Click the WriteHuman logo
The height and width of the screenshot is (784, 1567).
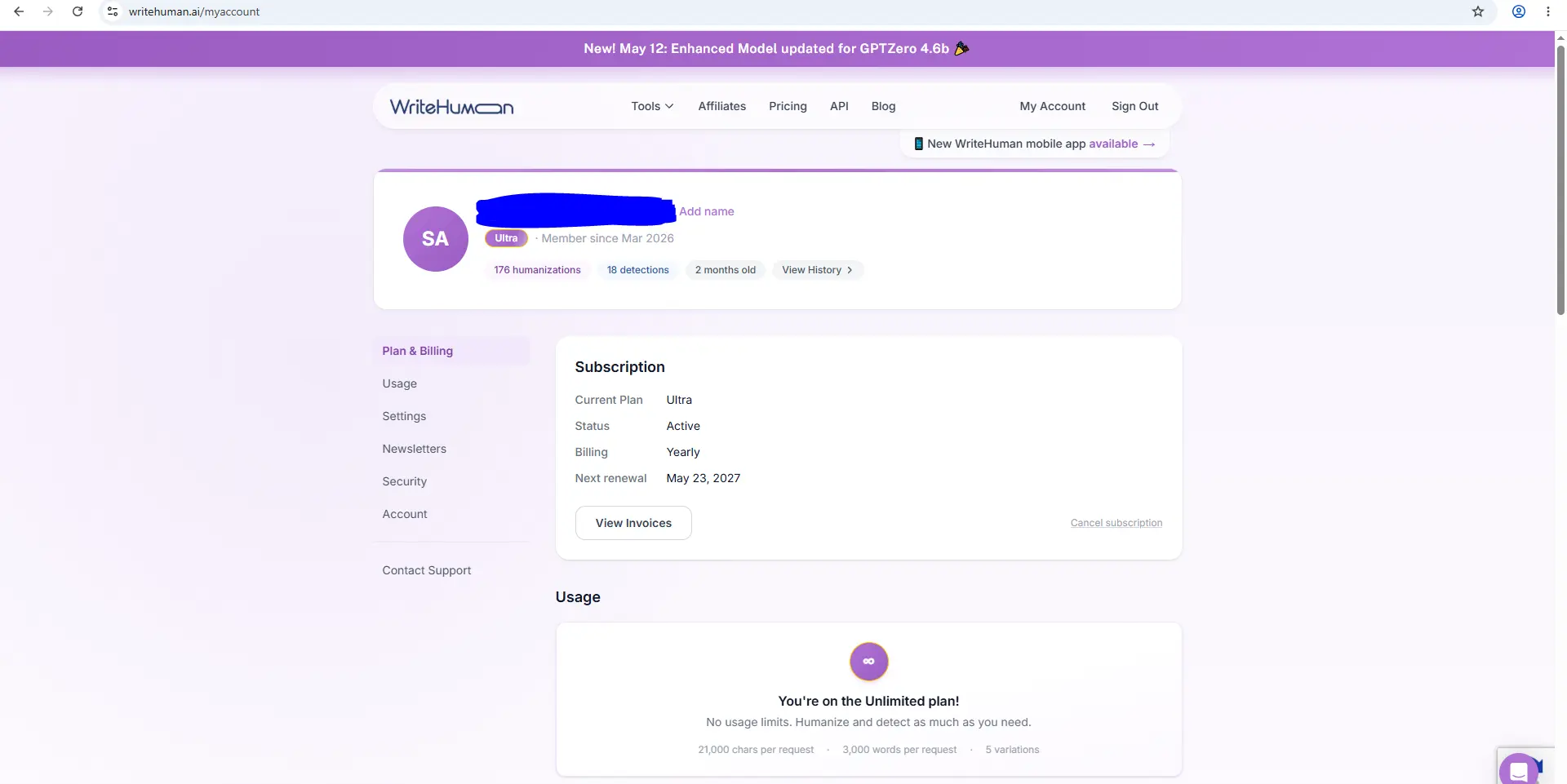[x=451, y=107]
